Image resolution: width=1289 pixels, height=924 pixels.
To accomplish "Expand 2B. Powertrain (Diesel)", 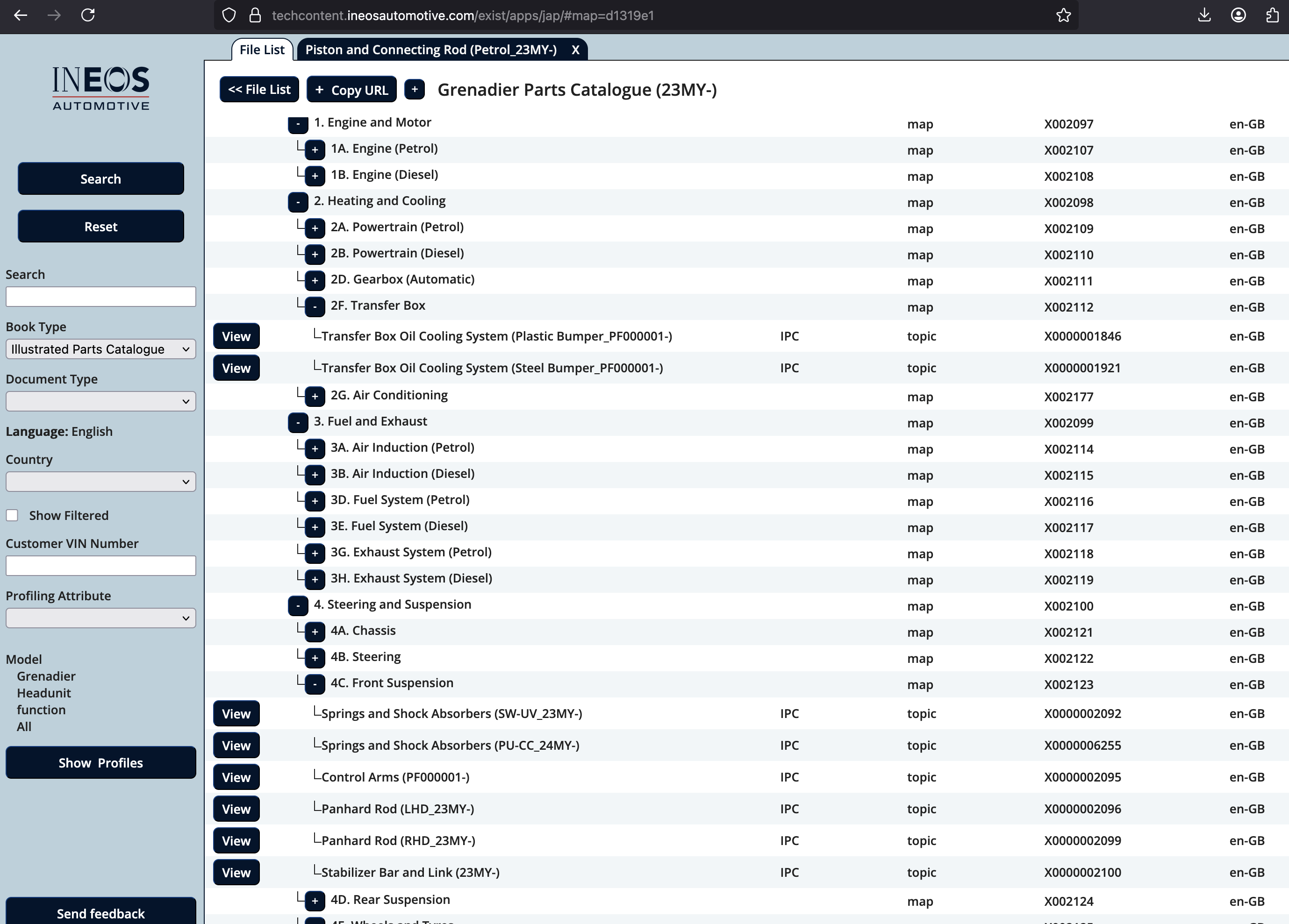I will (315, 255).
